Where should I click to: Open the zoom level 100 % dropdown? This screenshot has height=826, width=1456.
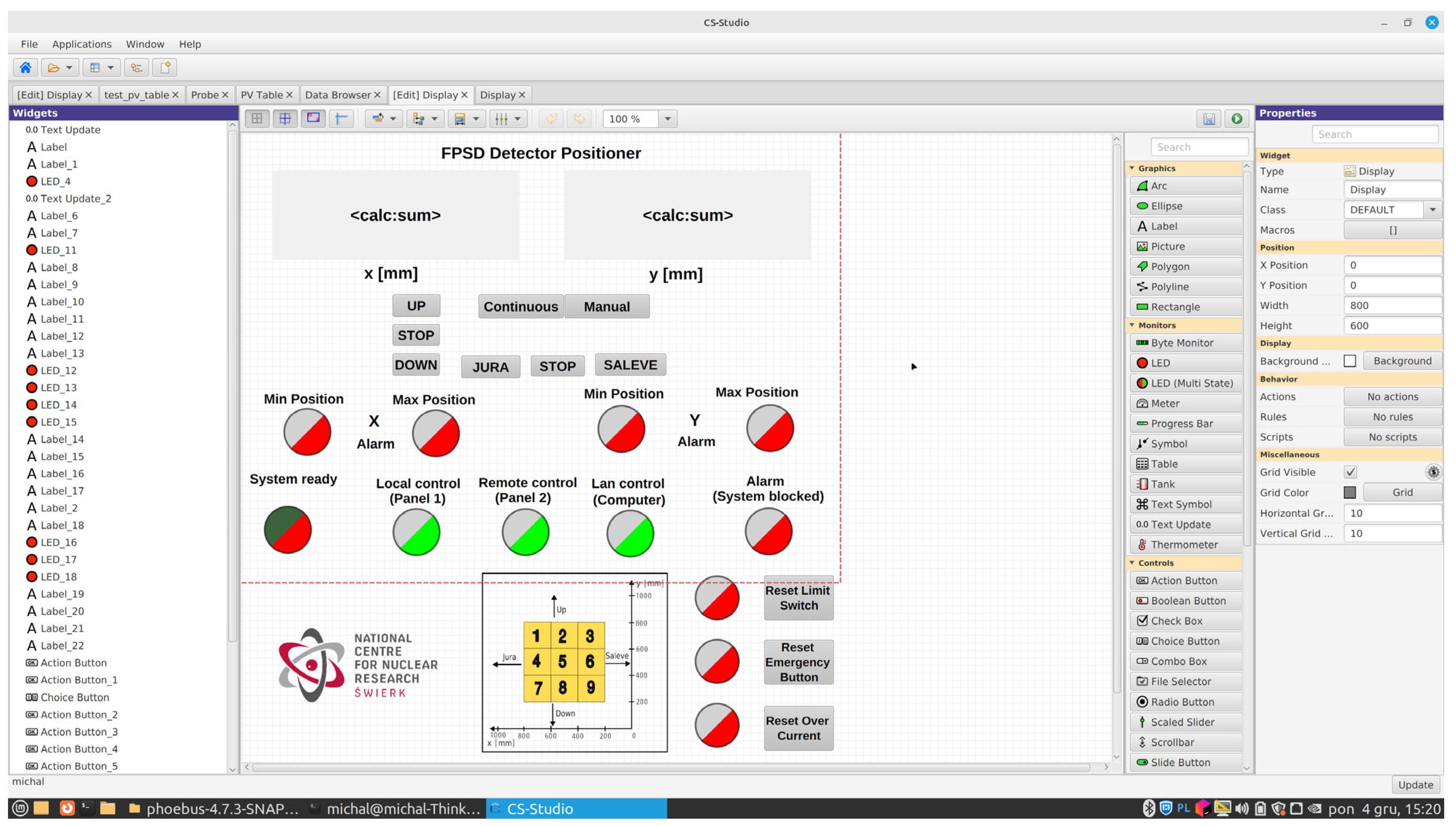[x=668, y=119]
